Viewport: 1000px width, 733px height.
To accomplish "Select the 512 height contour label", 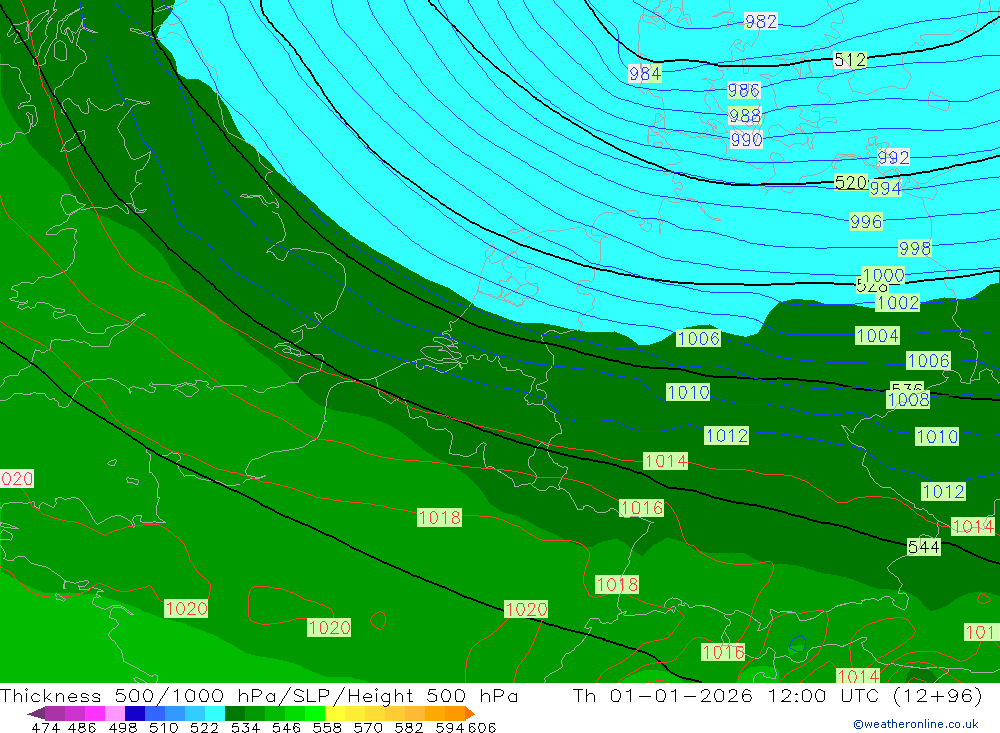I will click(850, 60).
